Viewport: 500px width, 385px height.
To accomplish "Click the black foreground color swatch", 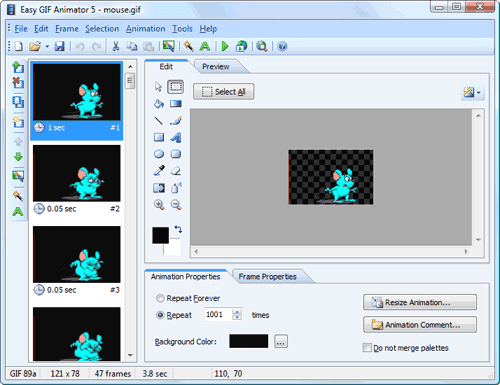I will [x=161, y=235].
